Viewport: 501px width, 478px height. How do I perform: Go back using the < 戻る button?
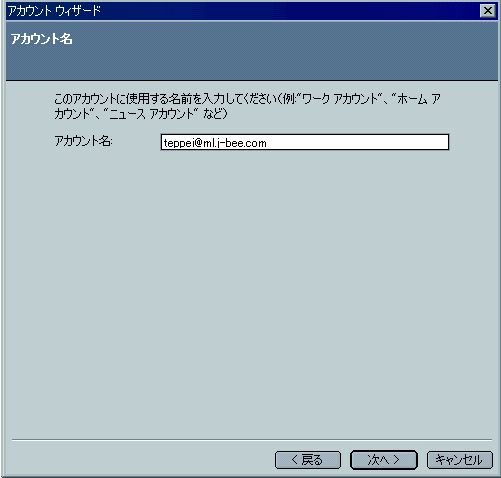pos(308,460)
